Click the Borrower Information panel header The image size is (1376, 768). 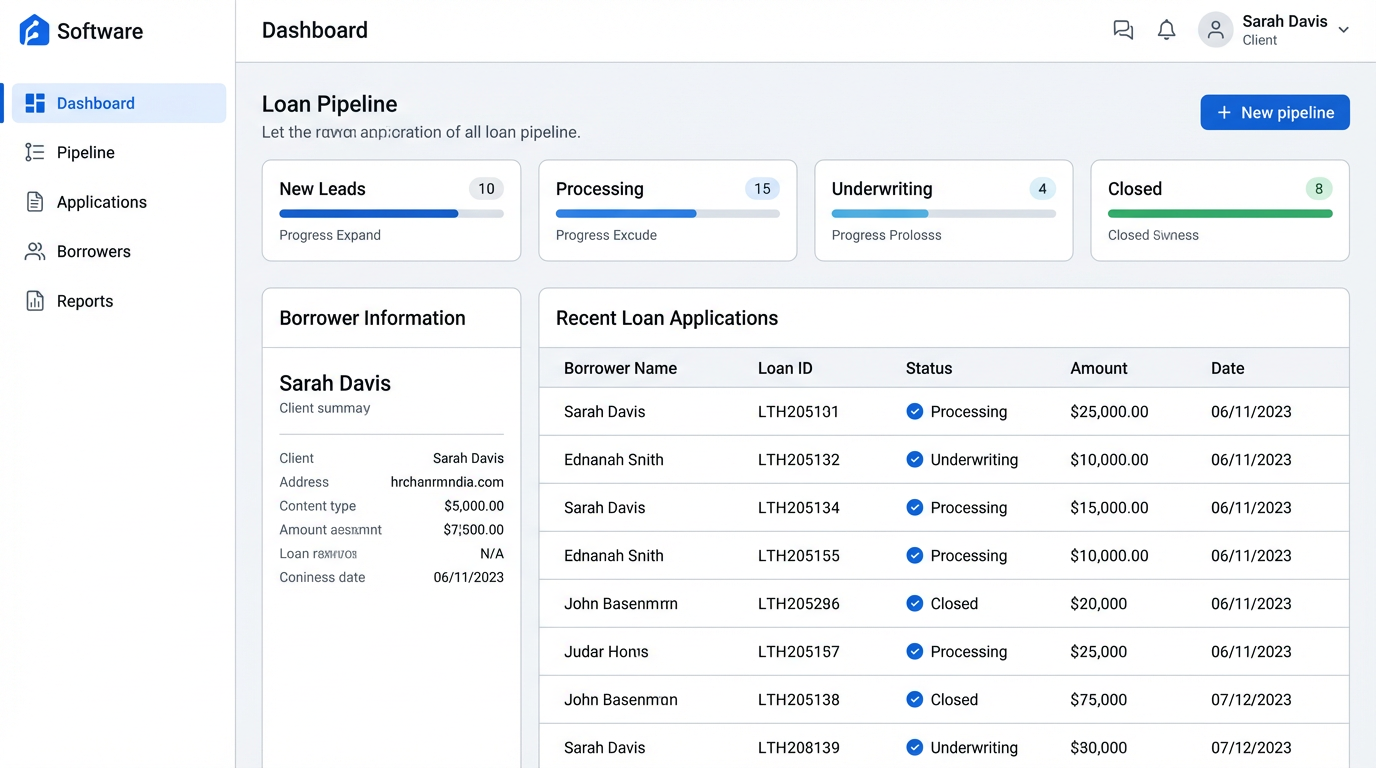(372, 317)
